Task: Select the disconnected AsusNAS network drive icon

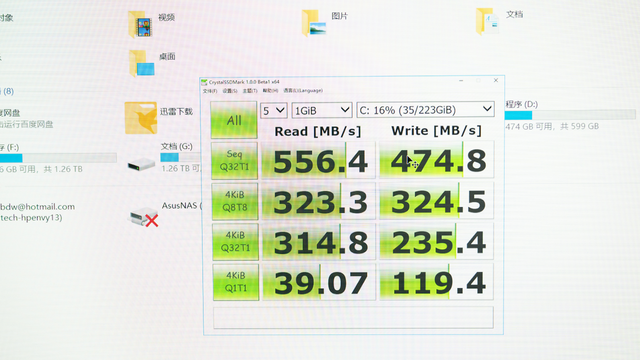Action: [143, 217]
